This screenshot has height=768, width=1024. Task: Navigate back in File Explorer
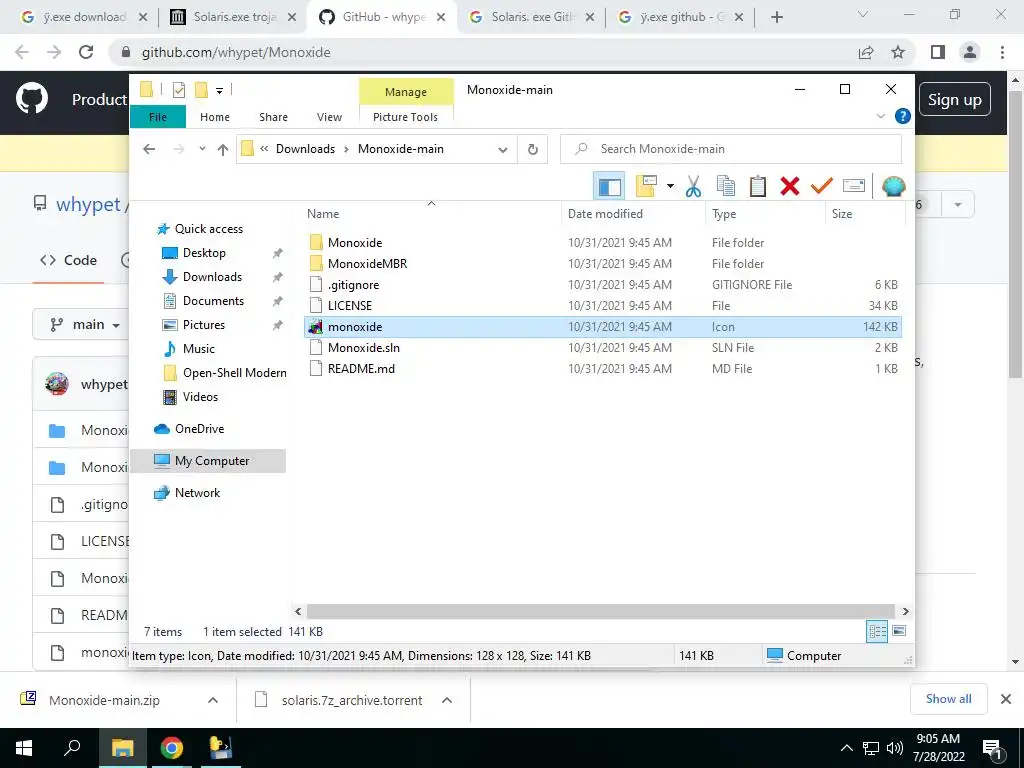(149, 150)
